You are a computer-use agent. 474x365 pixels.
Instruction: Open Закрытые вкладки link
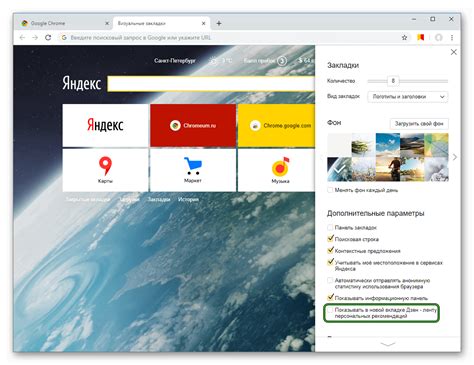point(88,199)
